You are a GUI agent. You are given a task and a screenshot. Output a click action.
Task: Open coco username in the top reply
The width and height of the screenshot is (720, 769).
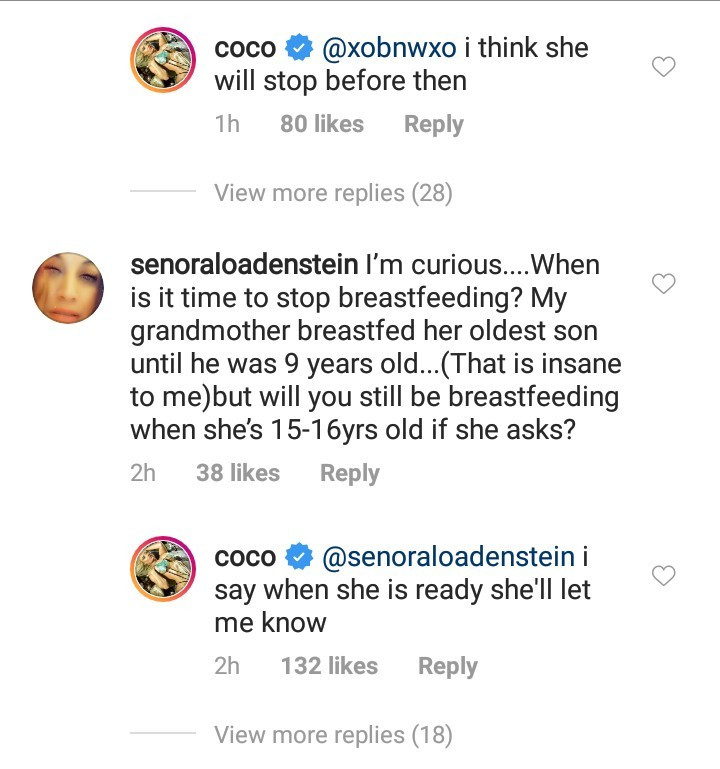point(245,48)
